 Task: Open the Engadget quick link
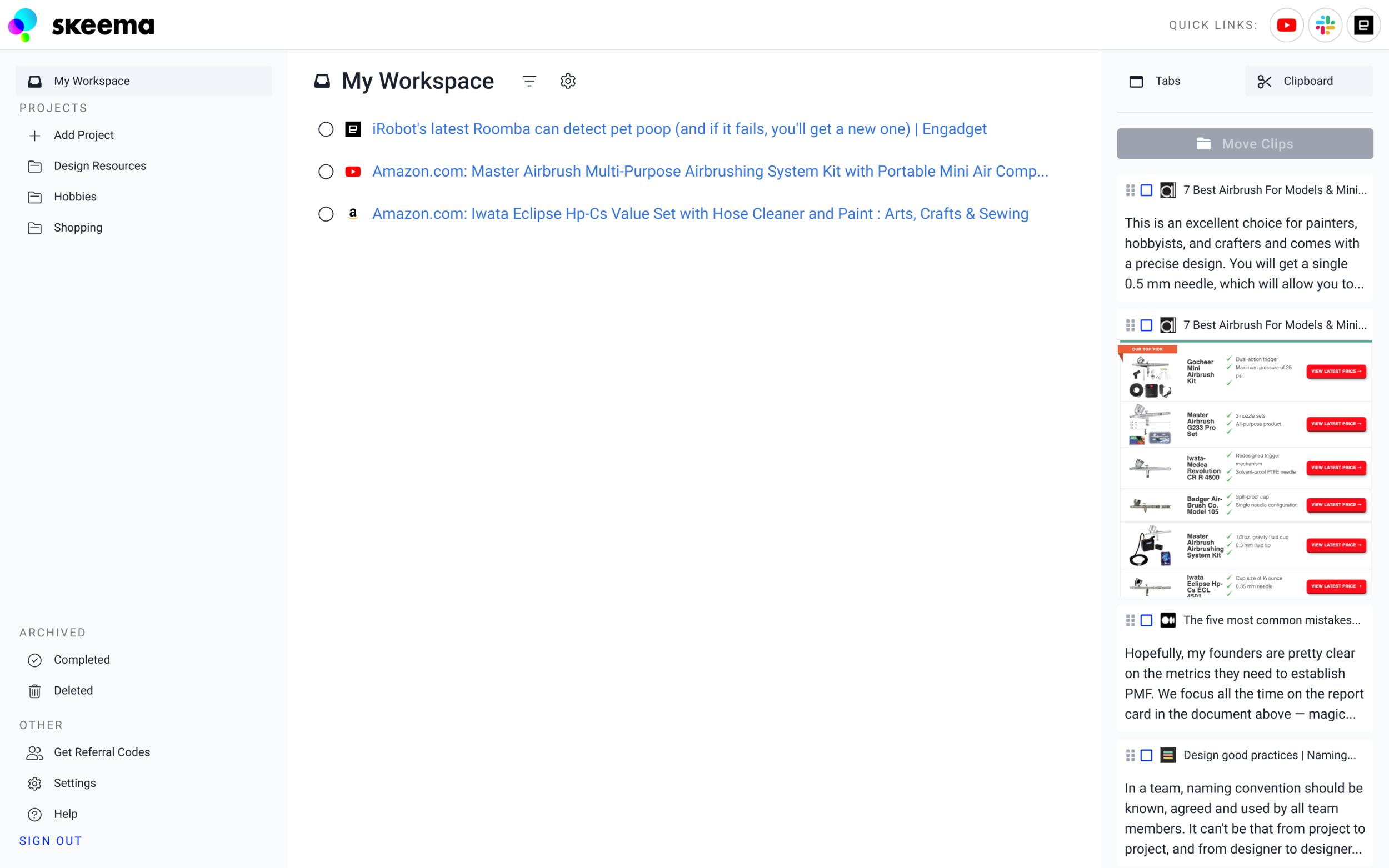pyautogui.click(x=1363, y=24)
